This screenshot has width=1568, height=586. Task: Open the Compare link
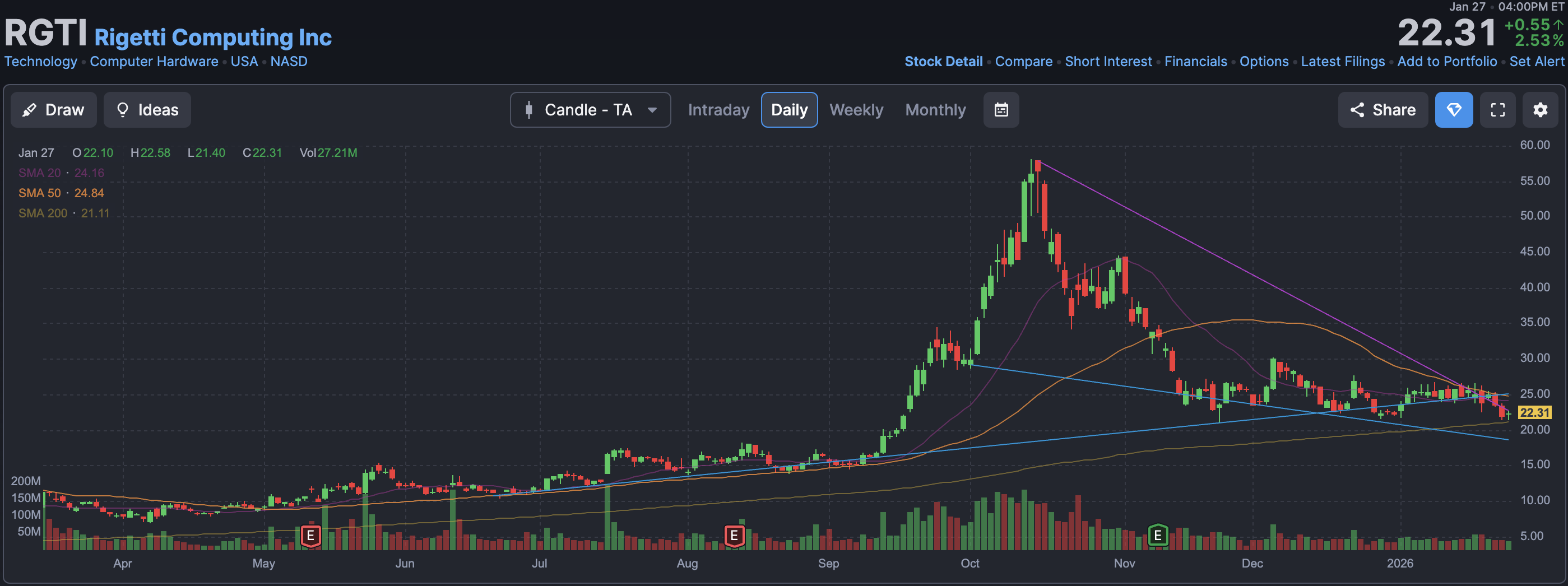[1023, 62]
